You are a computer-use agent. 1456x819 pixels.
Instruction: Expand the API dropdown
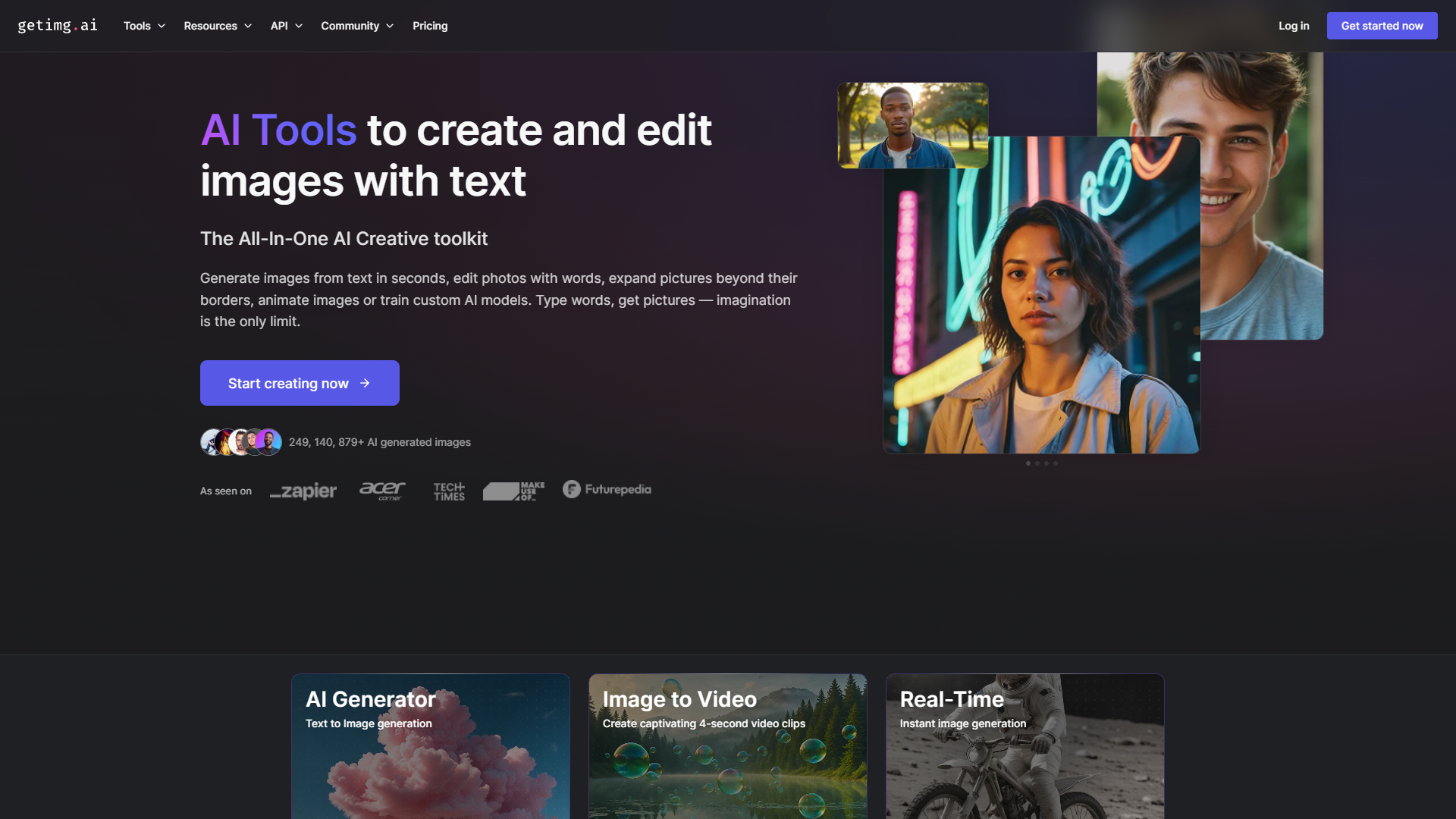285,25
